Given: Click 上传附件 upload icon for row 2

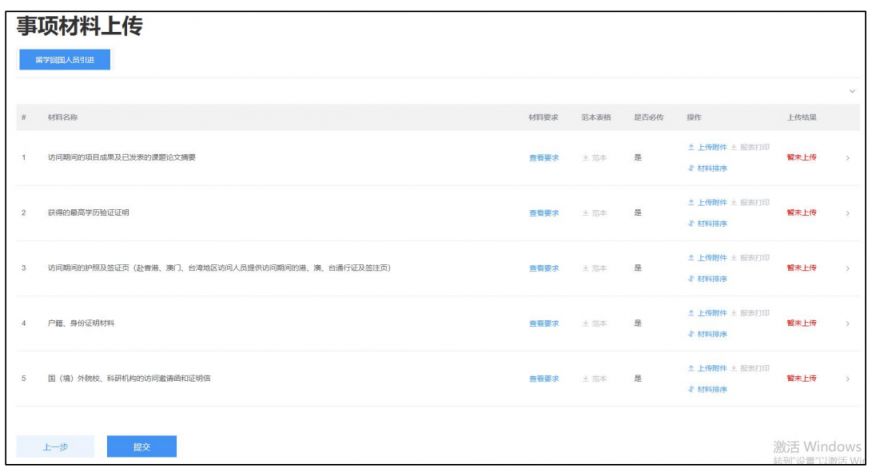Looking at the screenshot, I should (691, 202).
